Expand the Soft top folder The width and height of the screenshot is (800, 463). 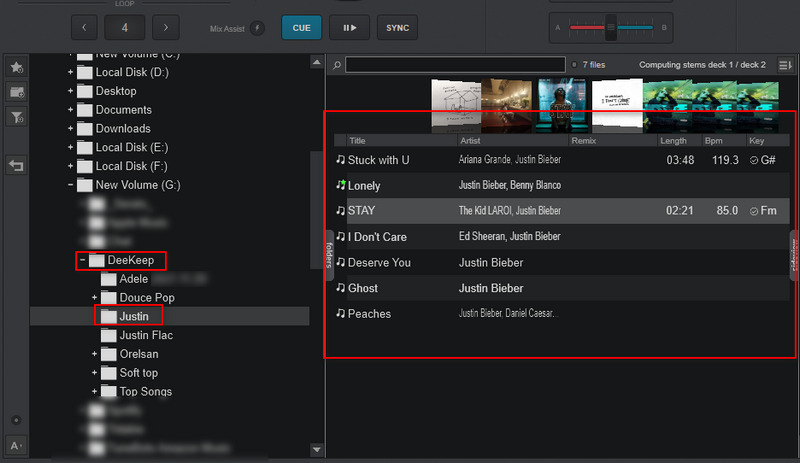(x=94, y=373)
